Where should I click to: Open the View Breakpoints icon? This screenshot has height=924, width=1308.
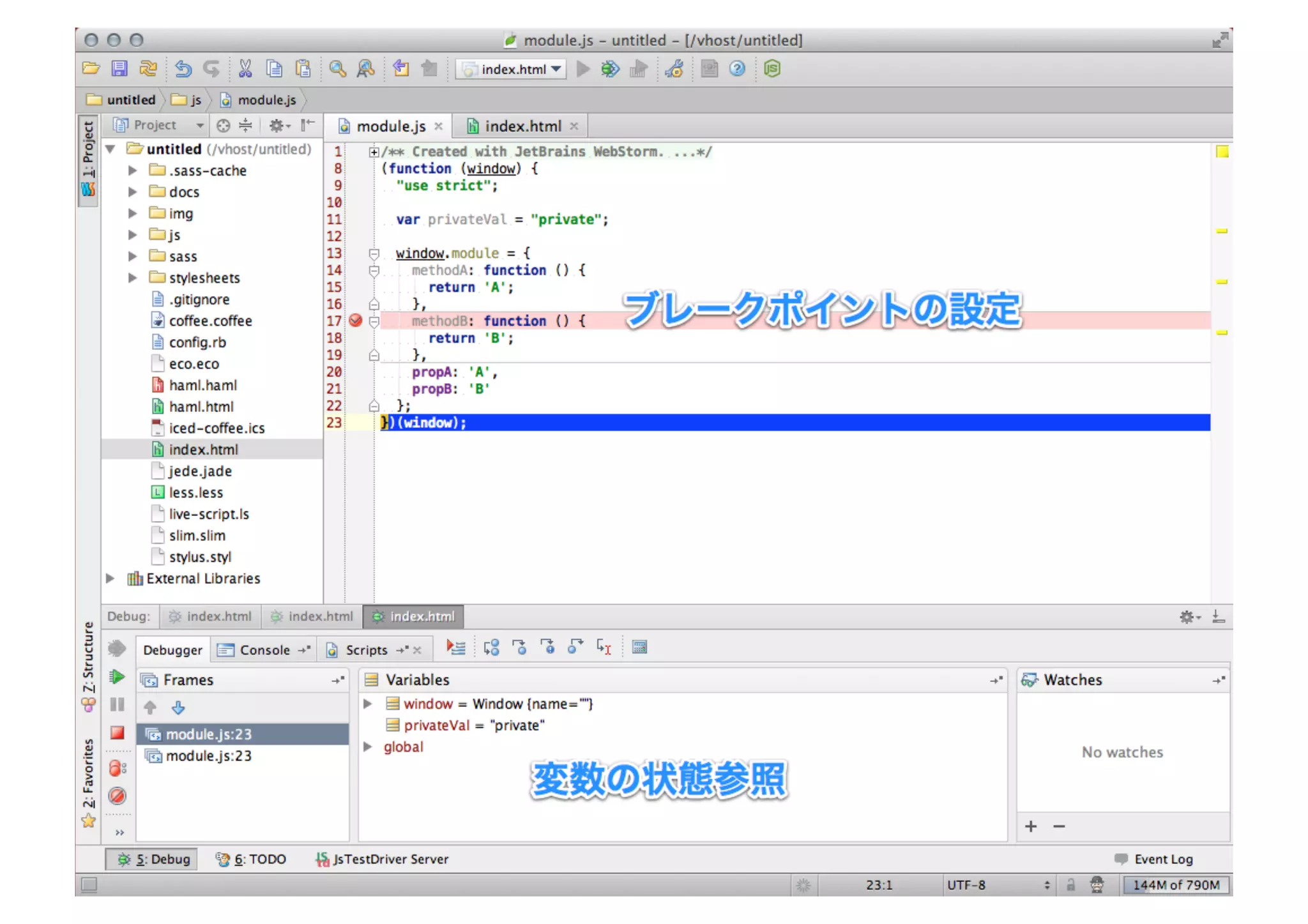(117, 768)
